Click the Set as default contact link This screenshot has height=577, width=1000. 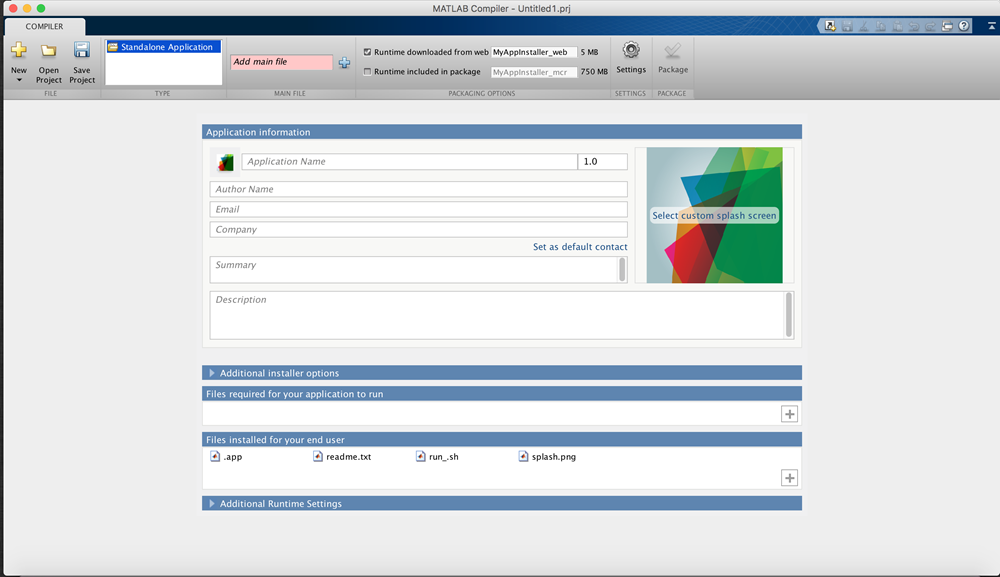580,247
